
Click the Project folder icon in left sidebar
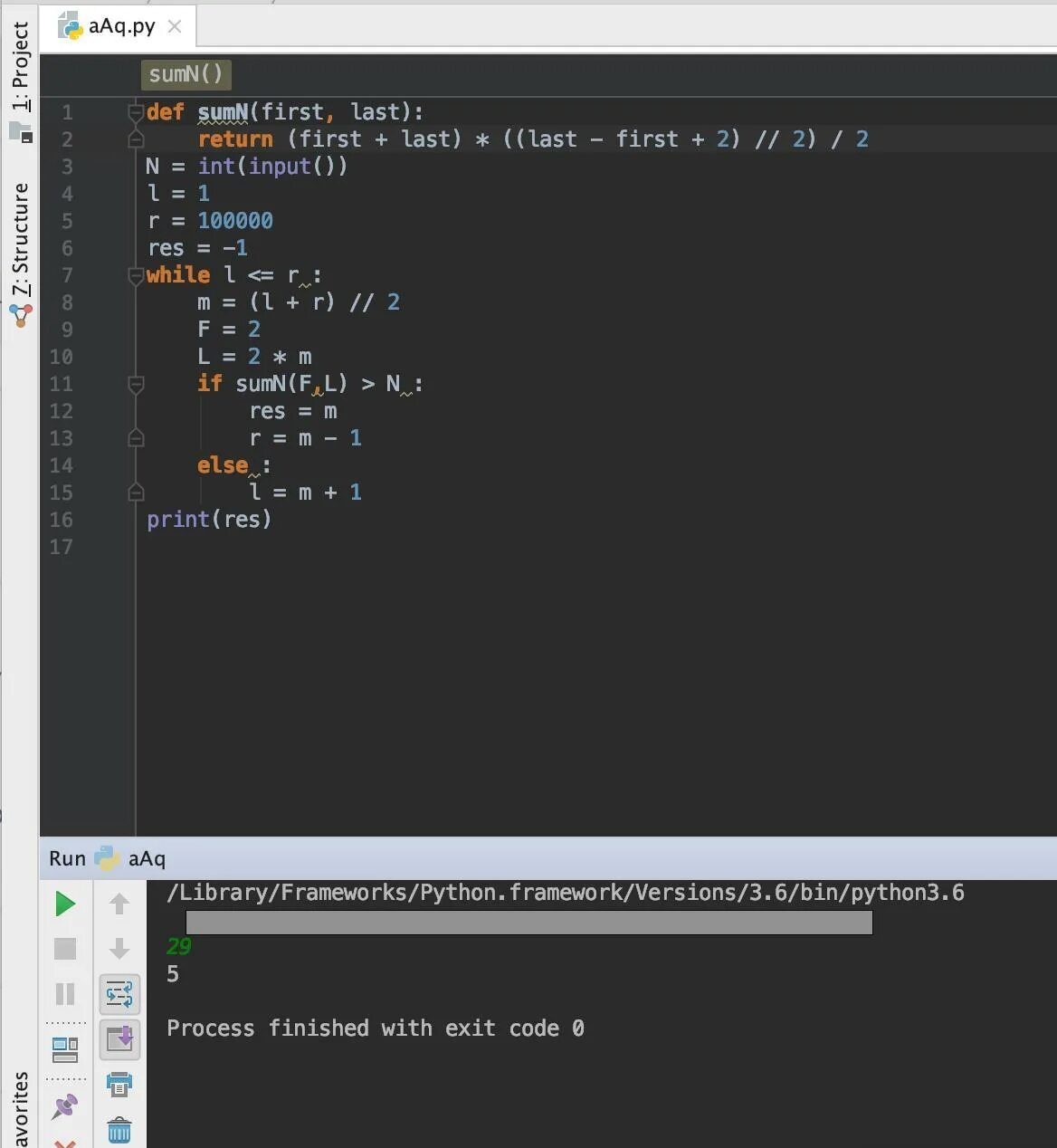click(21, 132)
